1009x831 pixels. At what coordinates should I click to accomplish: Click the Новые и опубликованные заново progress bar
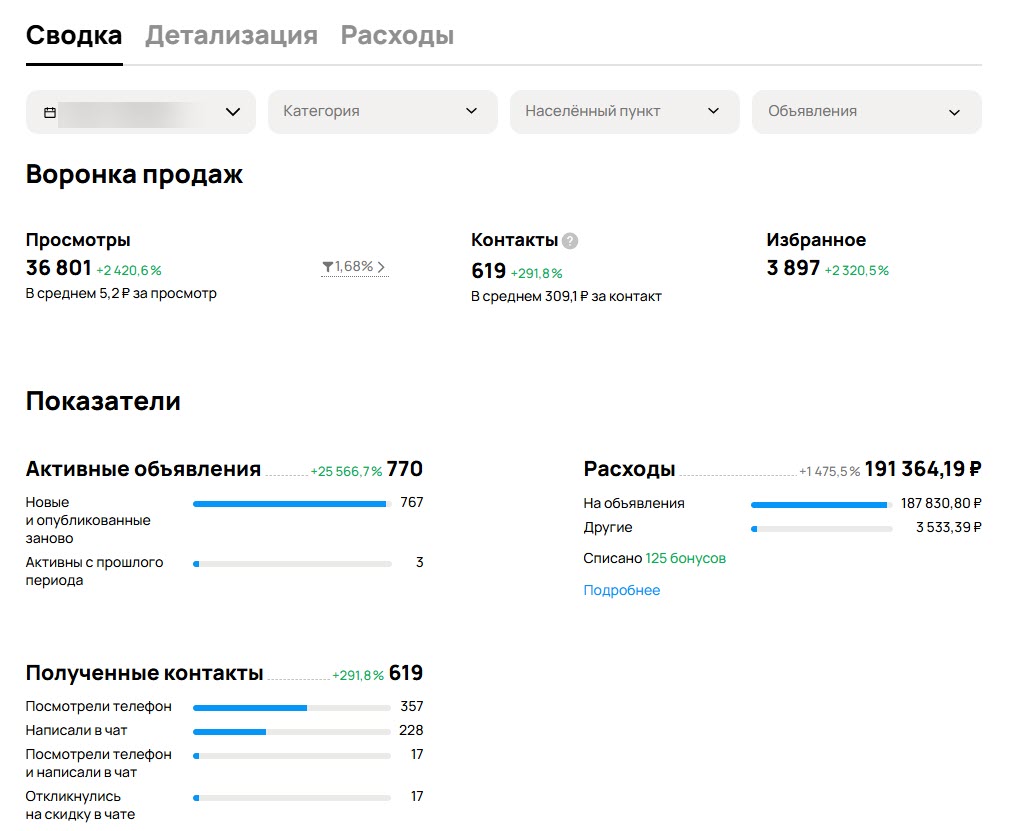pos(290,503)
